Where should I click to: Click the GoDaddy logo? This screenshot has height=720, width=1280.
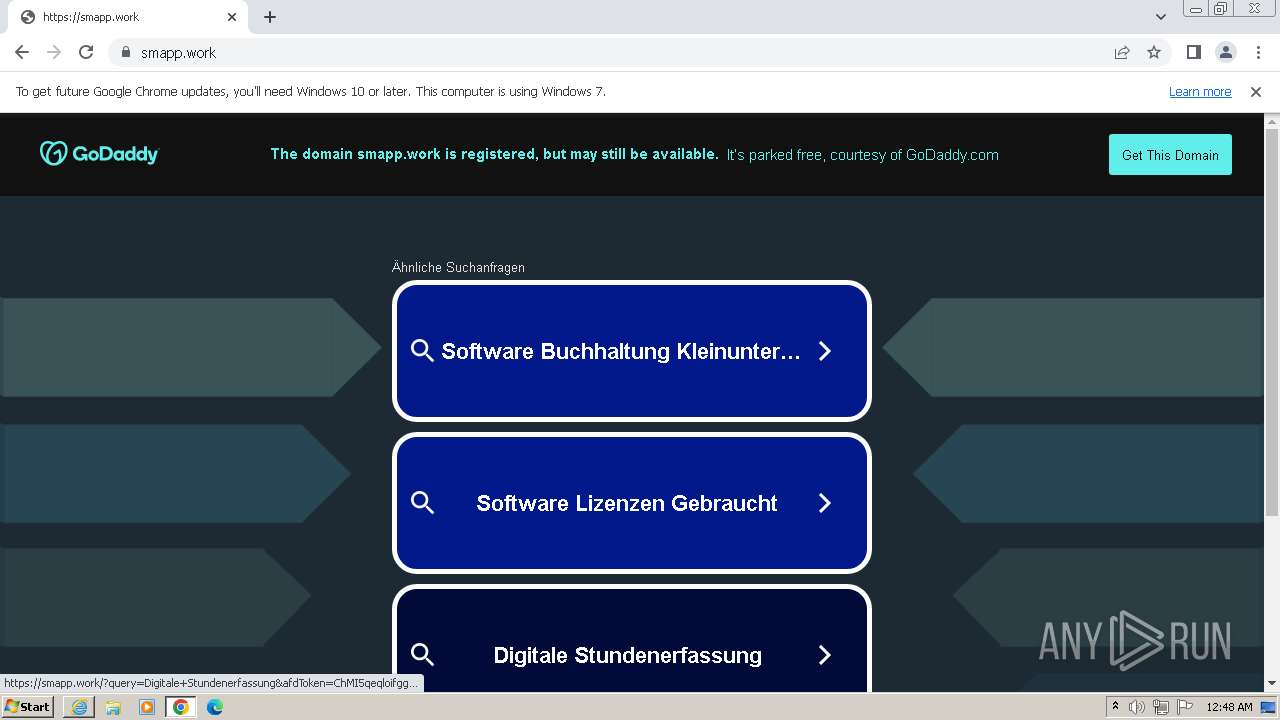tap(99, 153)
